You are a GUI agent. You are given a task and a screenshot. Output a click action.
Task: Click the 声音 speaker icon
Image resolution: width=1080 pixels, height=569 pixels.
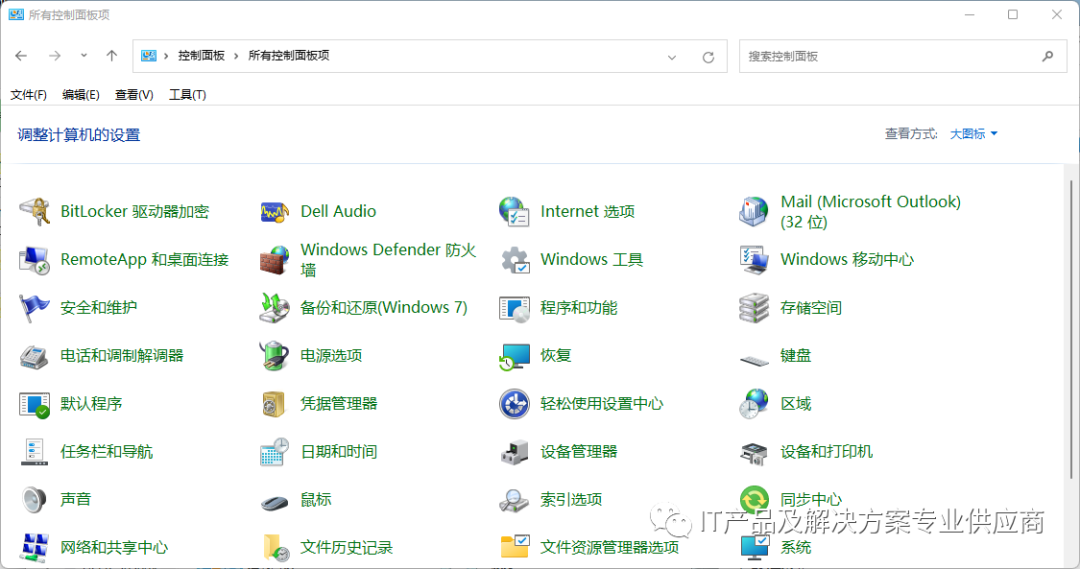coord(34,499)
